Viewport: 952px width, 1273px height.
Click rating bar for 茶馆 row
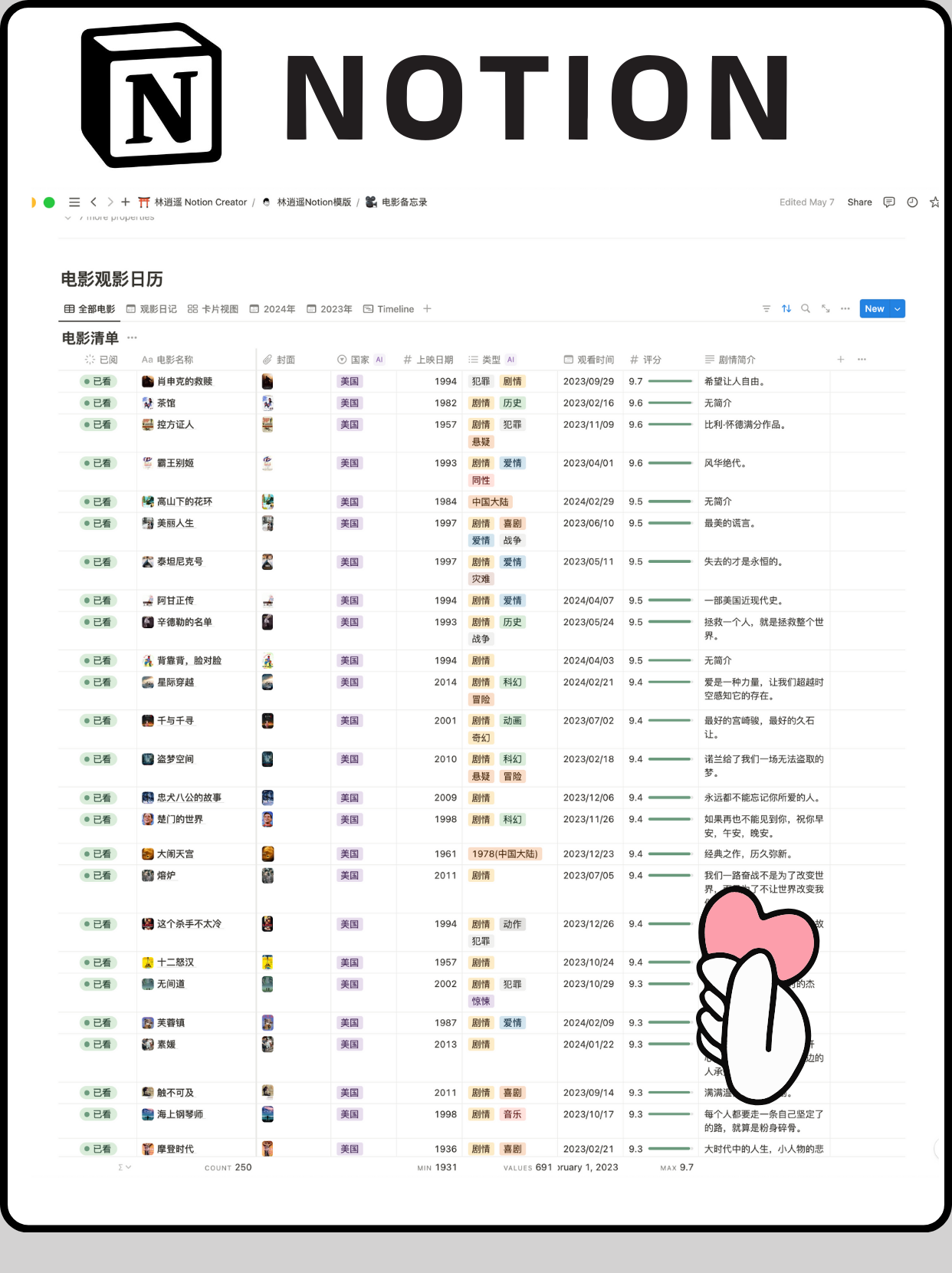(x=670, y=403)
